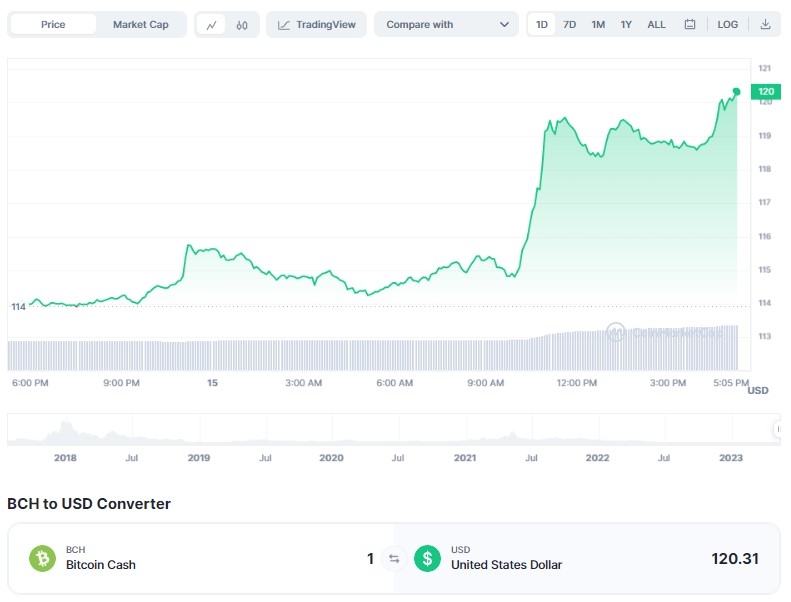Image resolution: width=791 pixels, height=602 pixels.
Task: Click the Bitcoin Cash coin logo
Action: [42, 558]
